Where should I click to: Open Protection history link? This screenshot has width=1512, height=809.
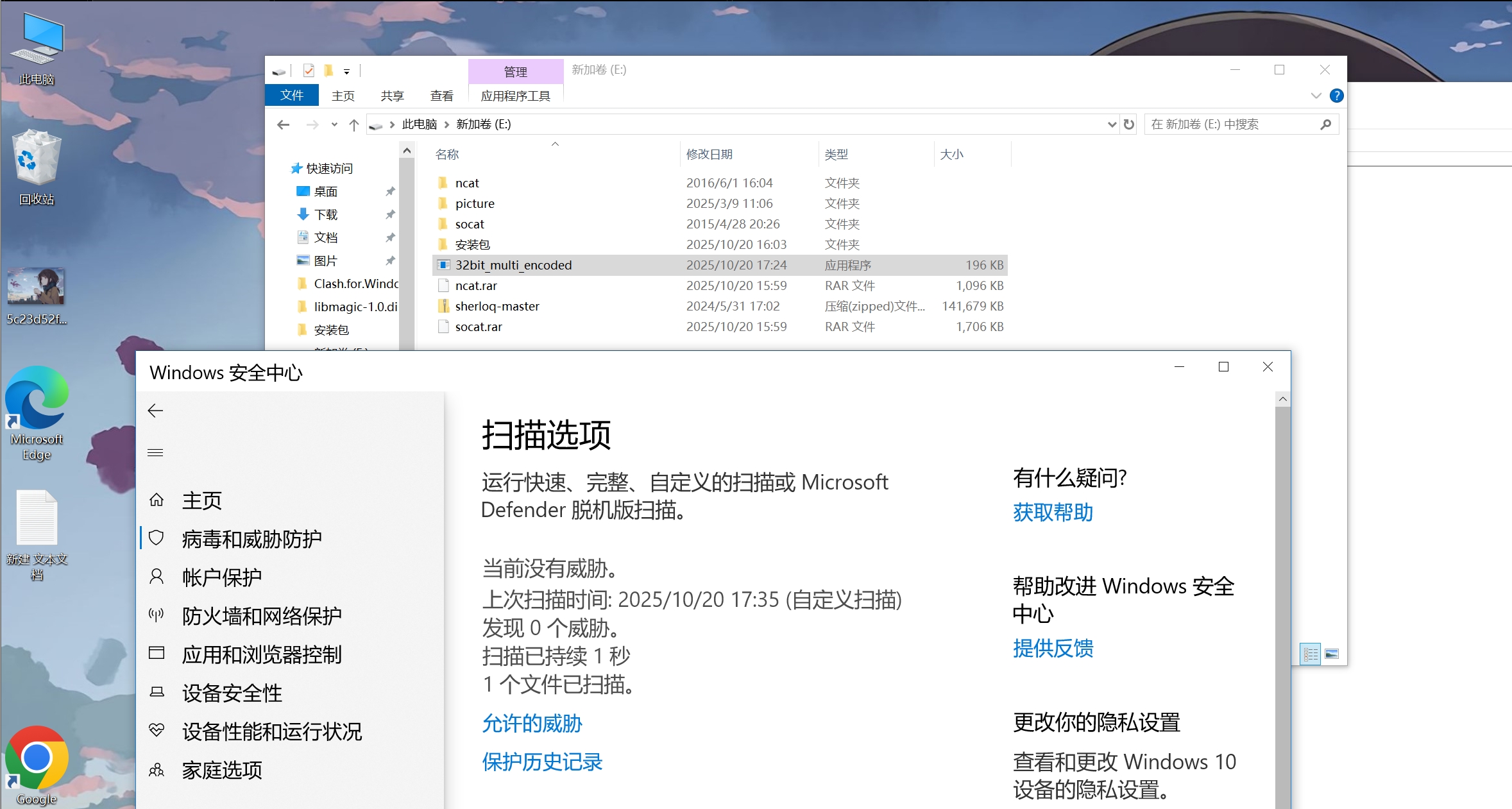[x=542, y=762]
